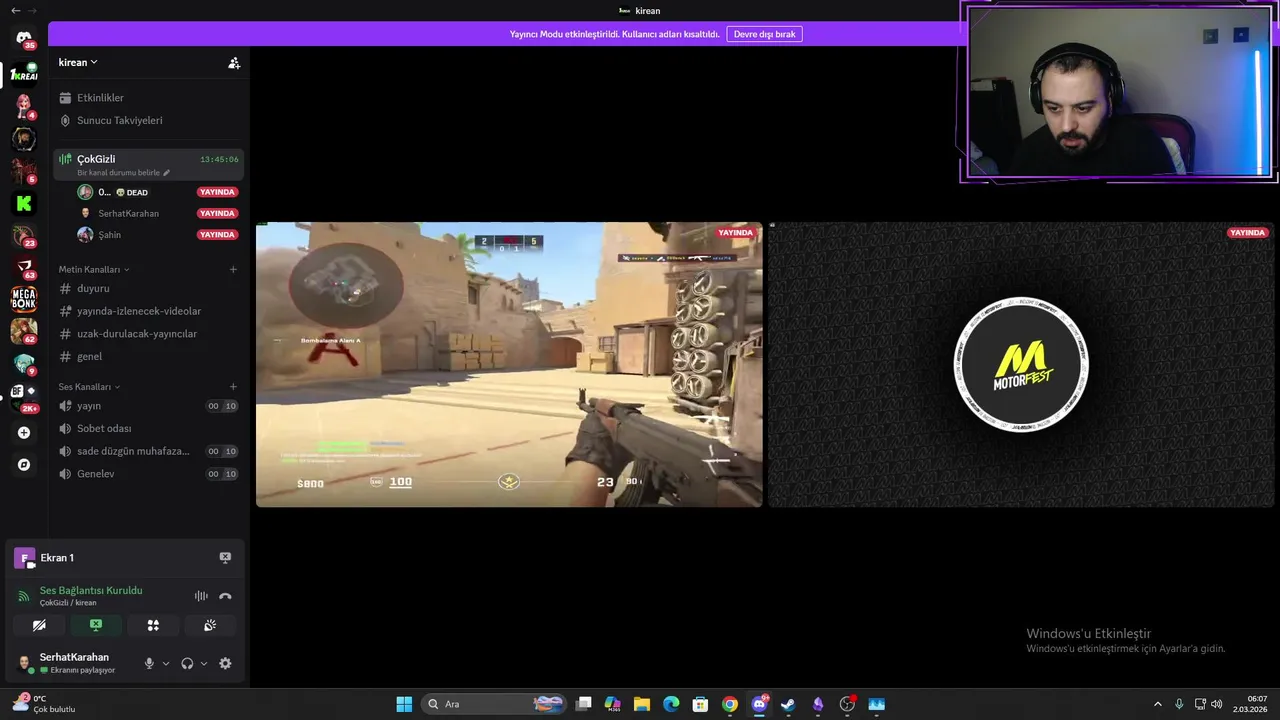Open output device arrow next to headphones

point(204,663)
